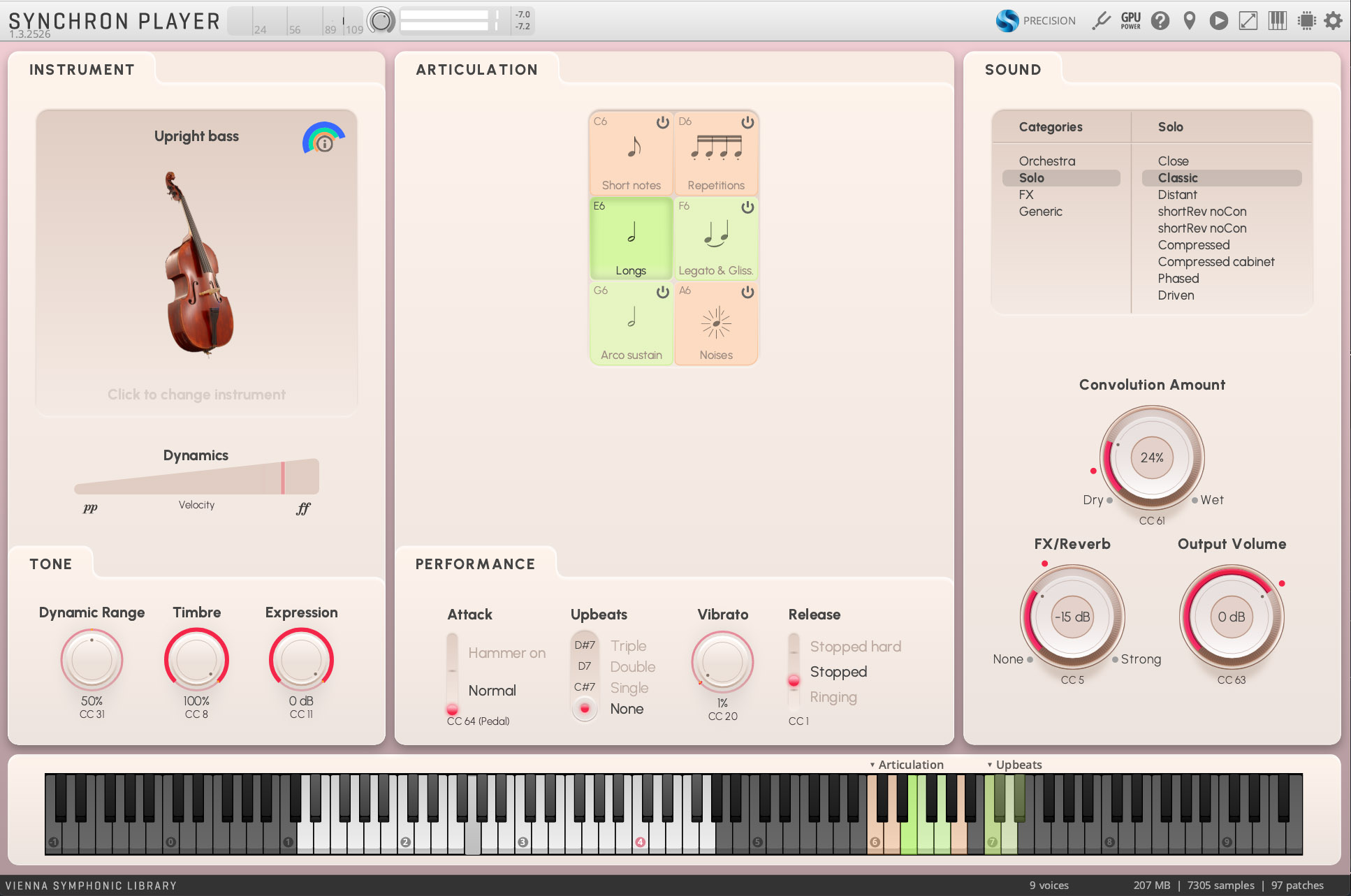Select Solo category
1351x896 pixels.
[1061, 178]
